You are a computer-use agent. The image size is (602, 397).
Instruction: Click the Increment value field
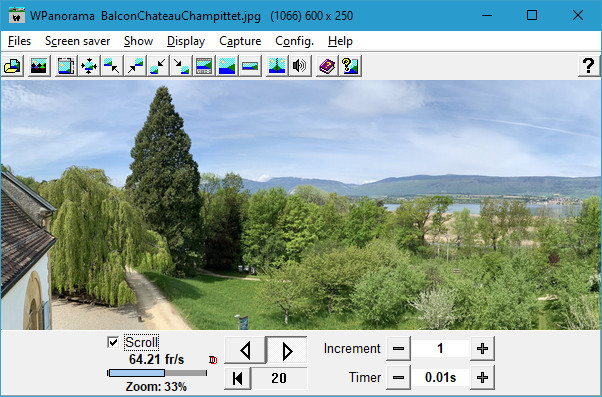[x=440, y=349]
